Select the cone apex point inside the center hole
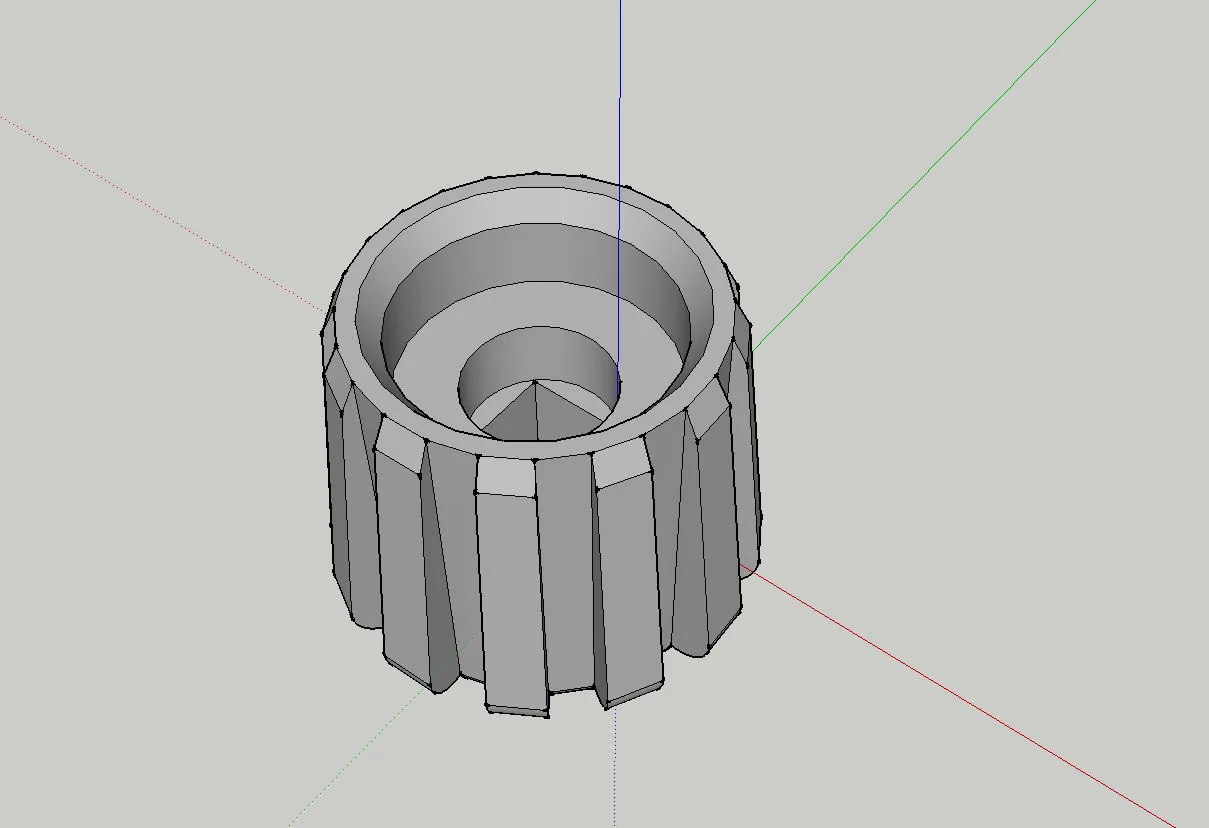 [535, 381]
